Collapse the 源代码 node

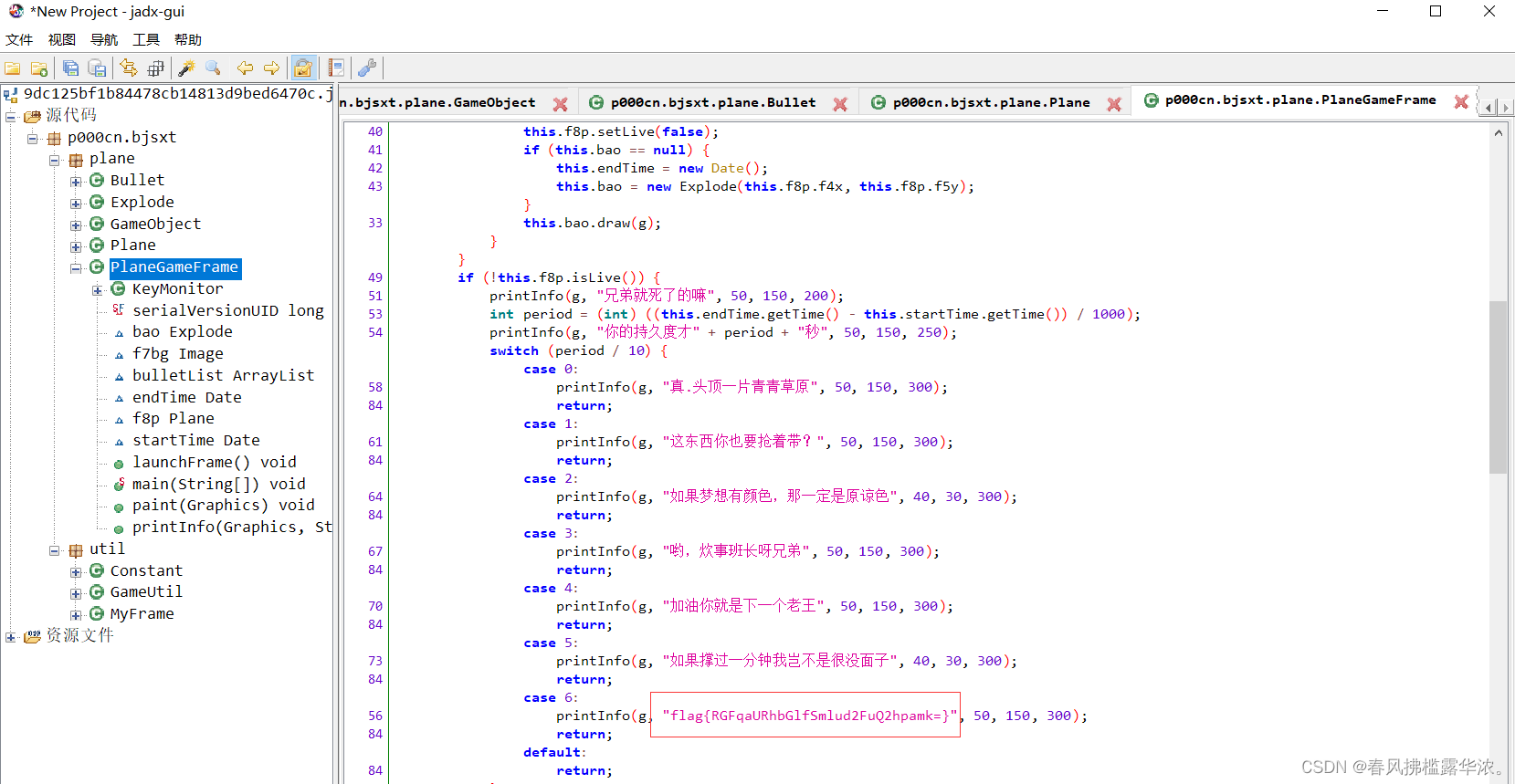click(x=11, y=116)
